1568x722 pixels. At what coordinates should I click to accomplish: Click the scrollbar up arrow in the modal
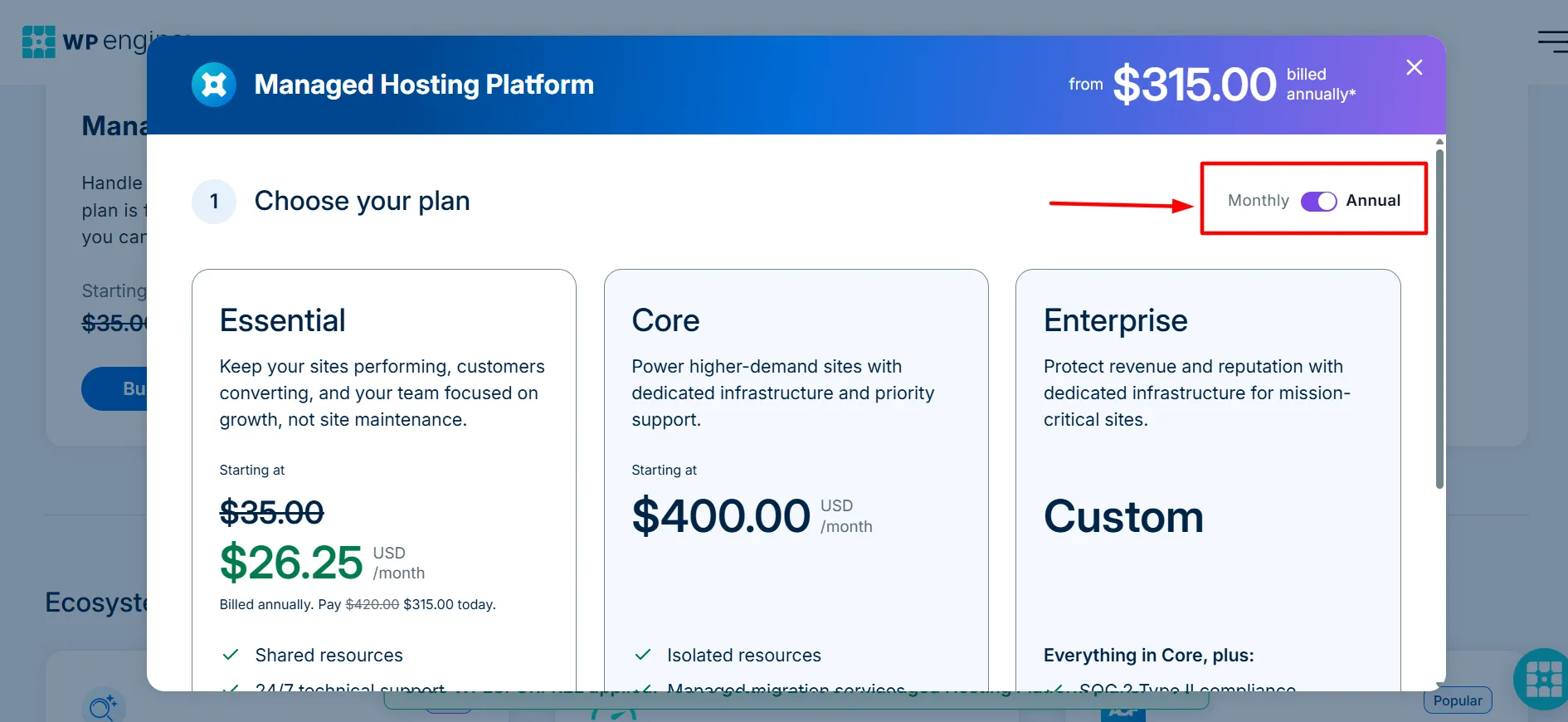[1439, 142]
